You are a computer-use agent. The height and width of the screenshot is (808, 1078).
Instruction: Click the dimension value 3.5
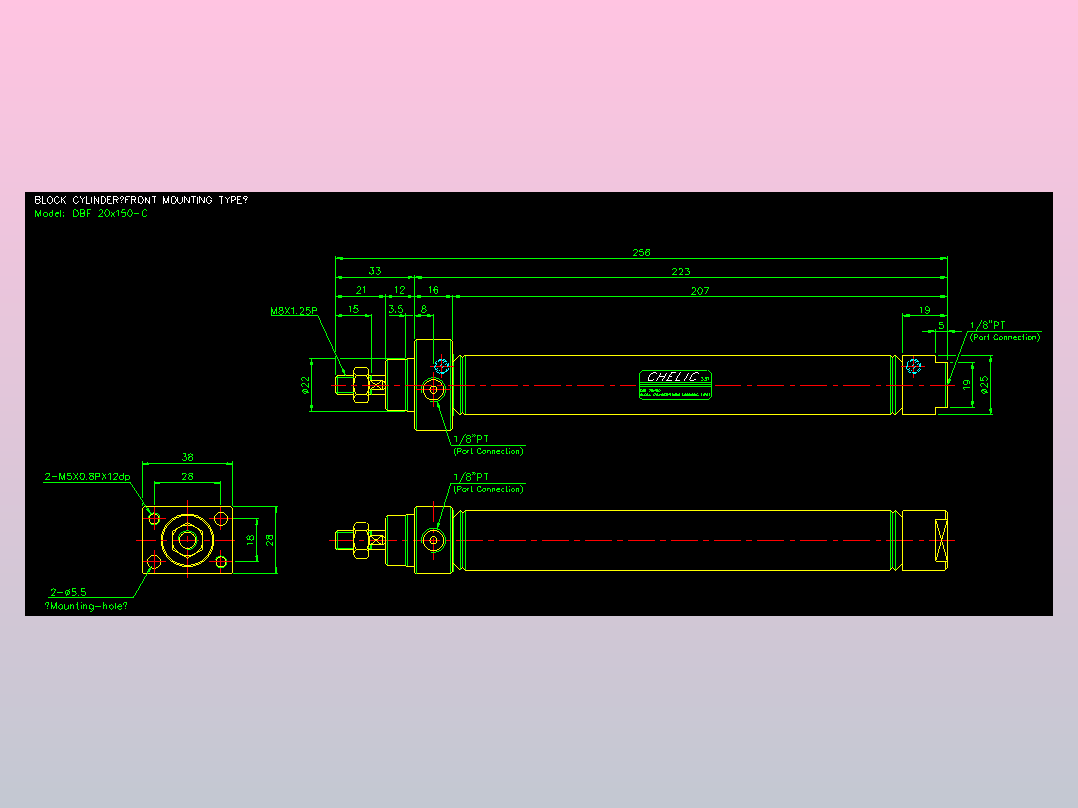(x=396, y=309)
